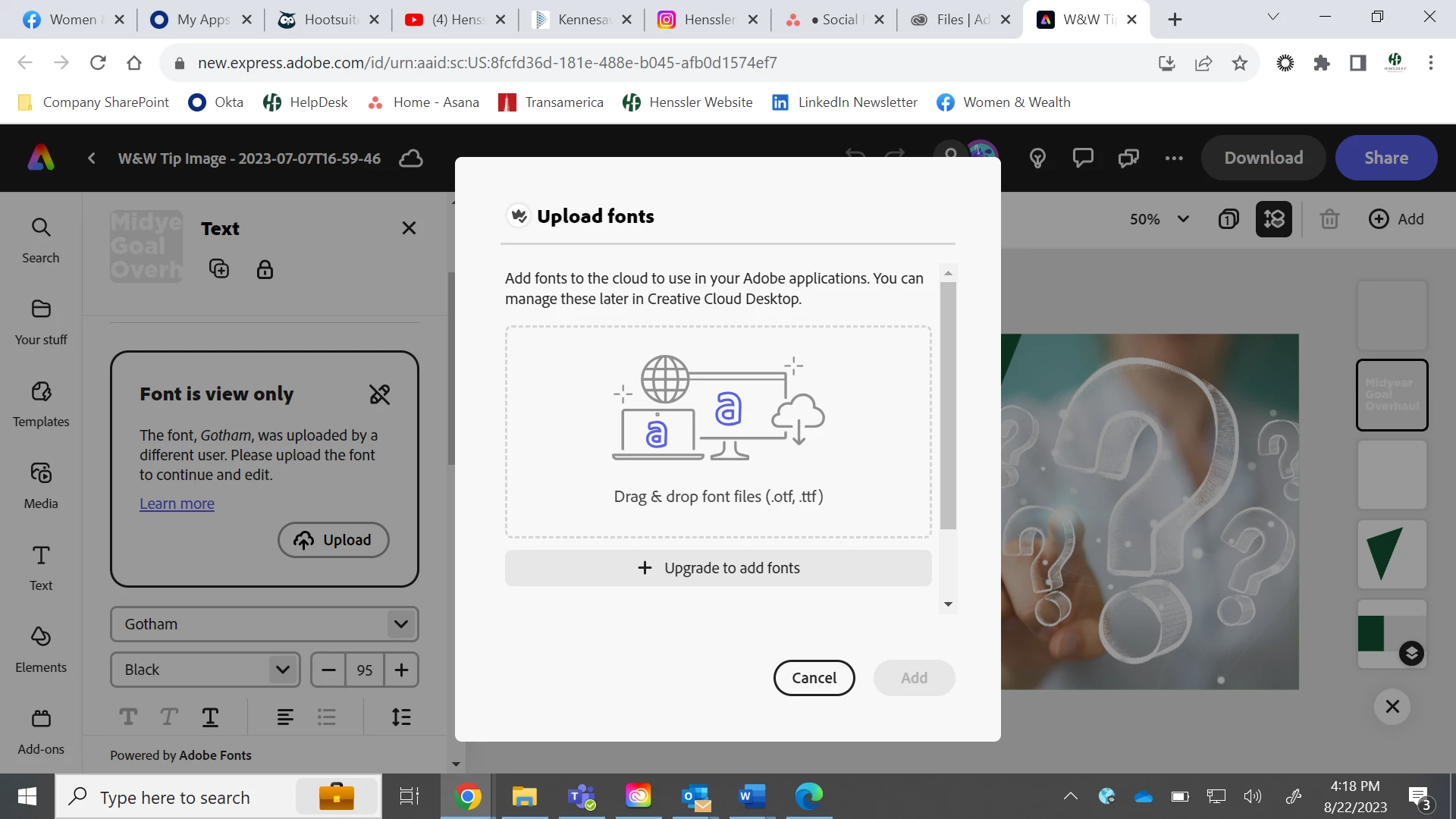Open Your stuff in the sidebar

(41, 321)
